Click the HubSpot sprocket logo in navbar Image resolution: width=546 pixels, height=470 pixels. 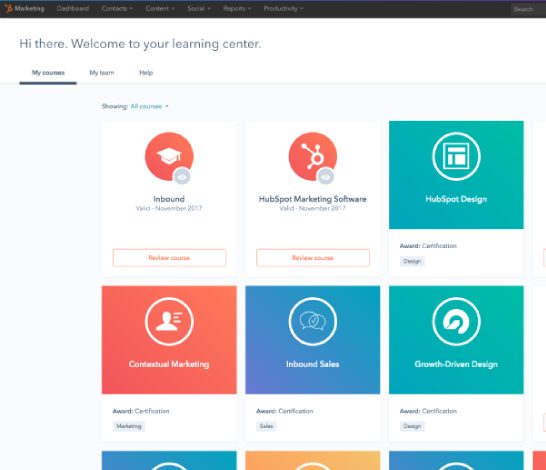[8, 8]
